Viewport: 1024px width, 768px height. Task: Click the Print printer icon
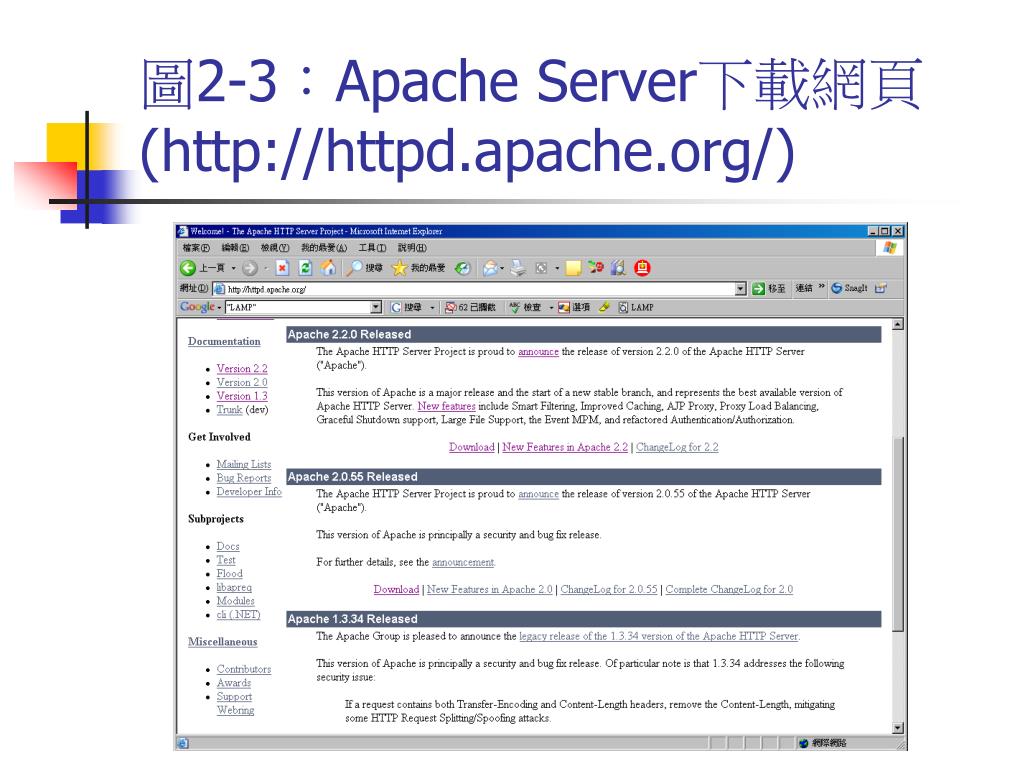(x=518, y=268)
